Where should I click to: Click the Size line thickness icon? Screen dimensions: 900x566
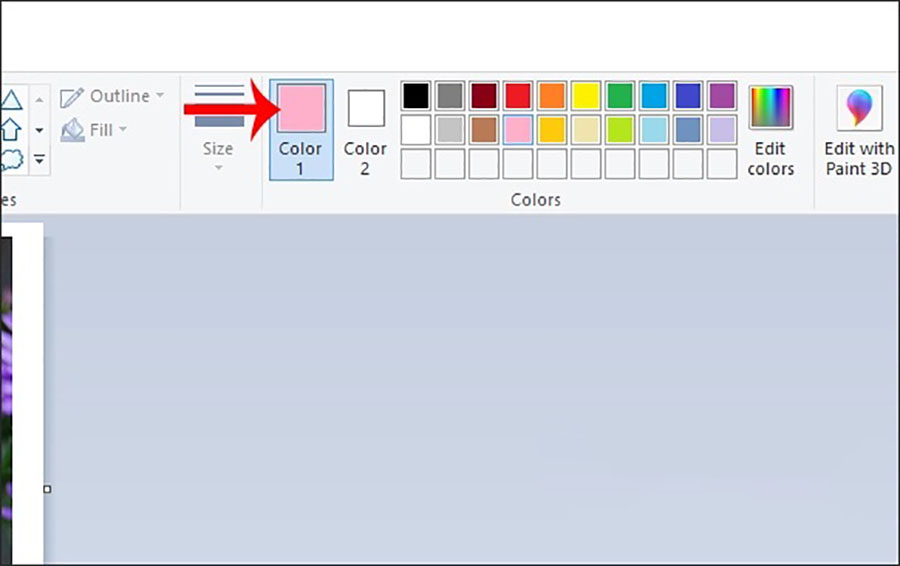click(218, 106)
